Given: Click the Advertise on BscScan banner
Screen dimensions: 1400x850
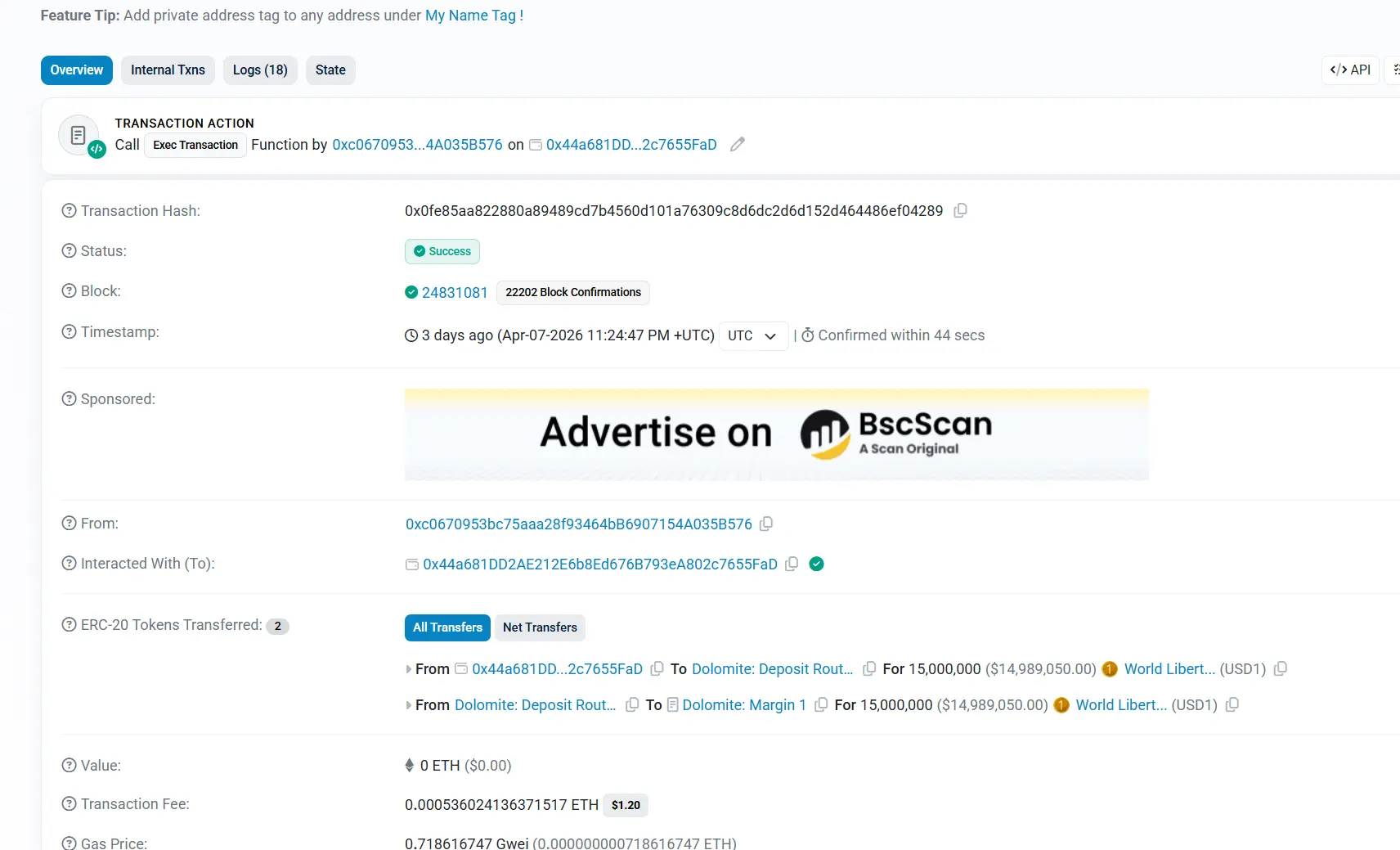Looking at the screenshot, I should (777, 434).
